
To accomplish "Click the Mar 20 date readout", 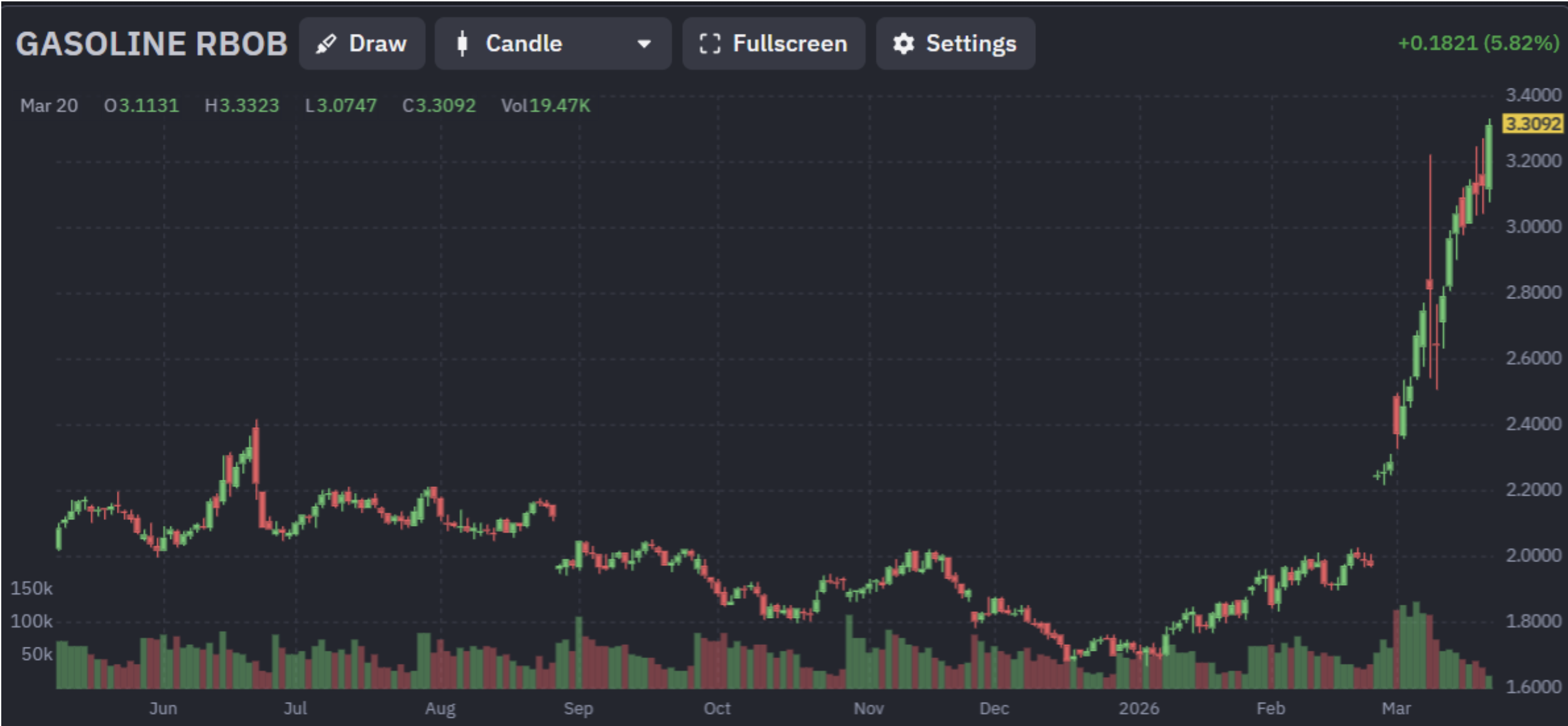I will (49, 106).
